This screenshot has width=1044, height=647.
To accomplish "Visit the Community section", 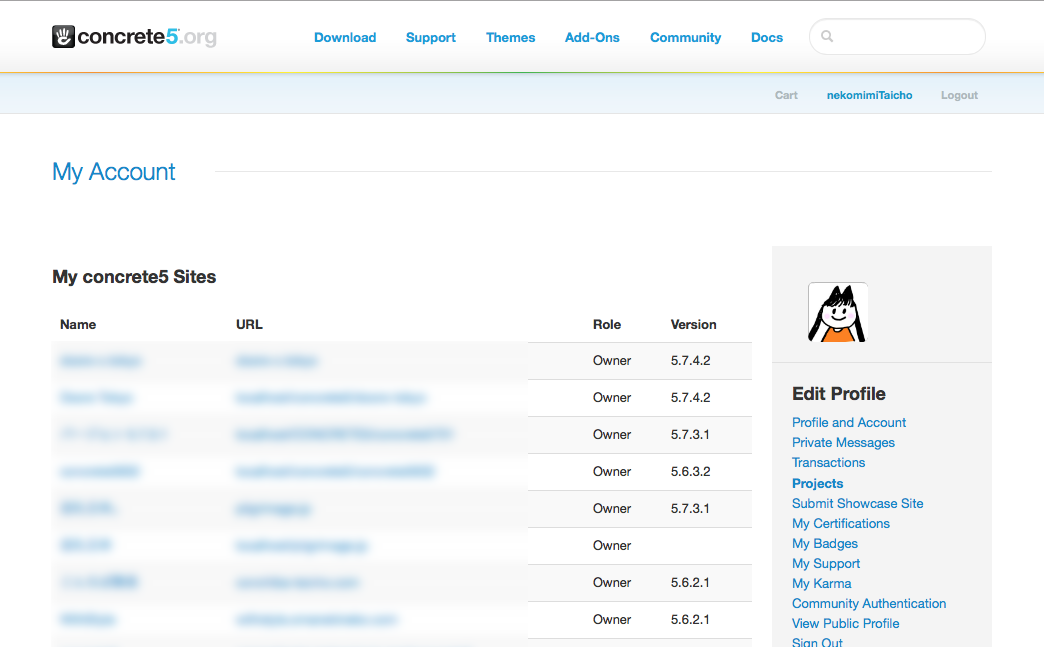I will click(x=685, y=38).
